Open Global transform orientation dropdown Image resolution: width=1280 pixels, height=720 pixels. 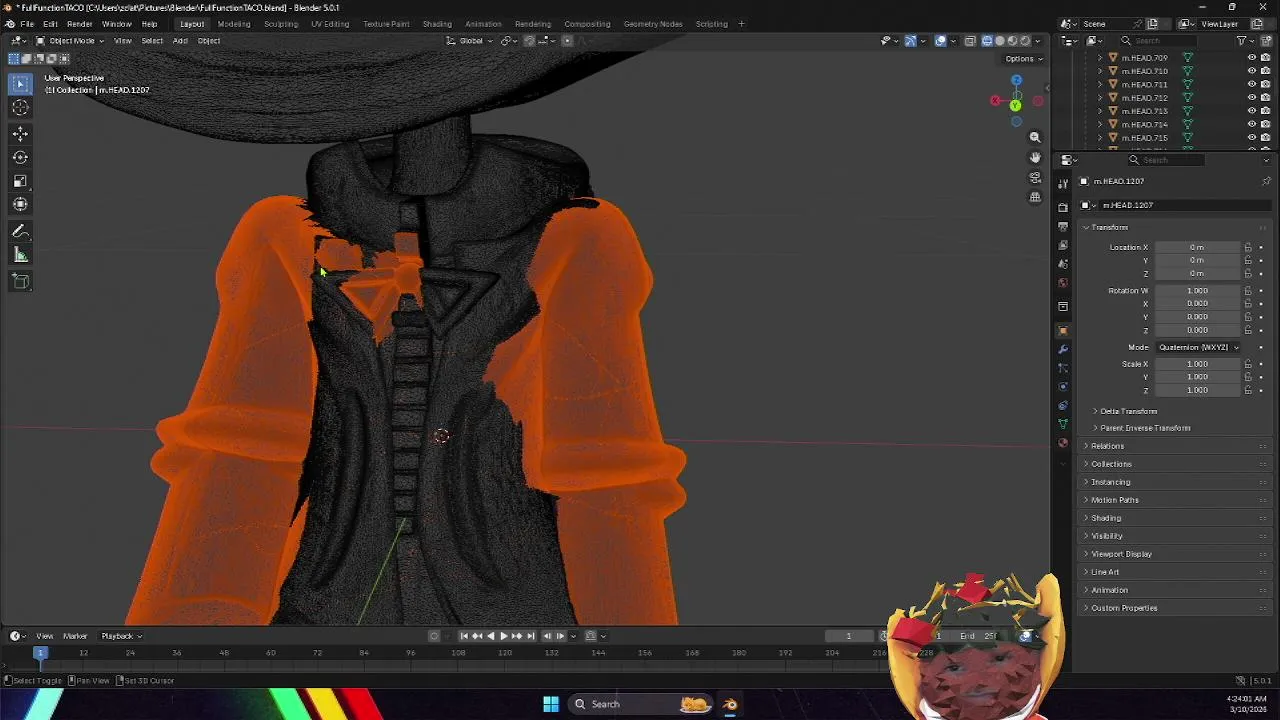[x=469, y=41]
